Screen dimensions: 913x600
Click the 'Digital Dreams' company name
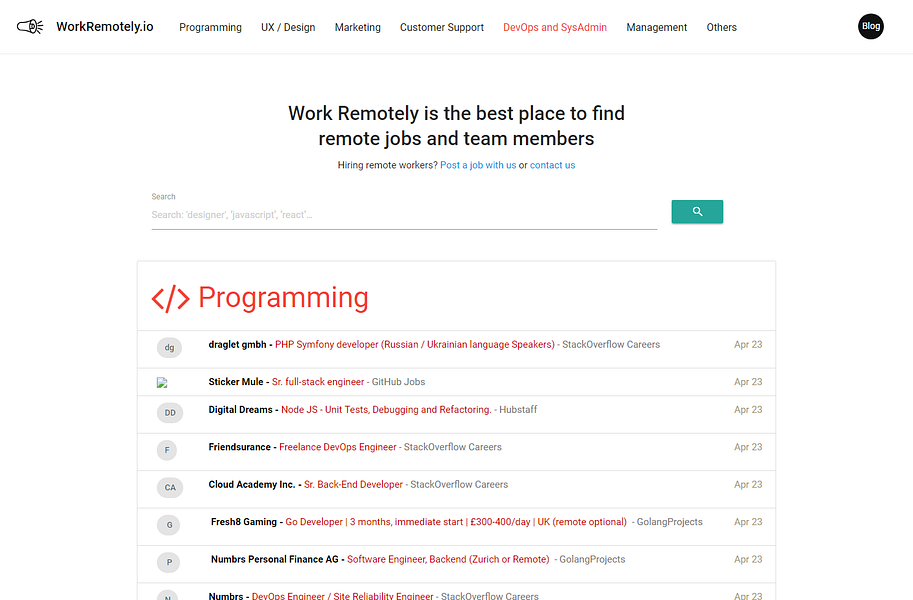240,410
